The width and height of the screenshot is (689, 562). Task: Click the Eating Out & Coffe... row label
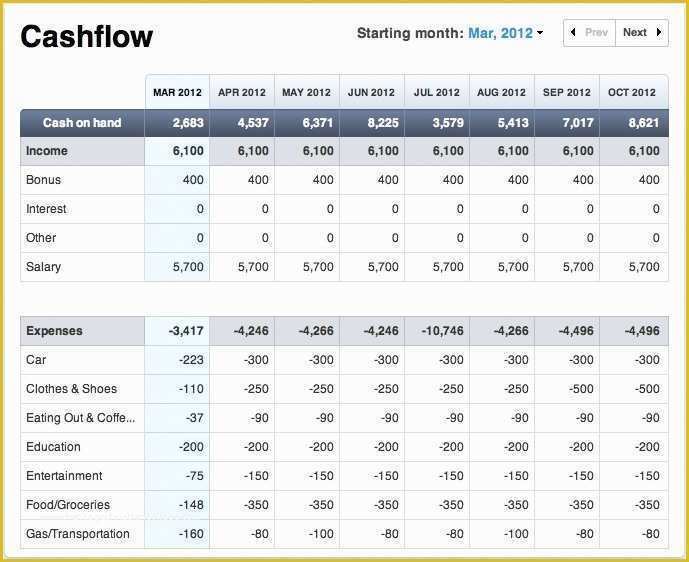[80, 418]
